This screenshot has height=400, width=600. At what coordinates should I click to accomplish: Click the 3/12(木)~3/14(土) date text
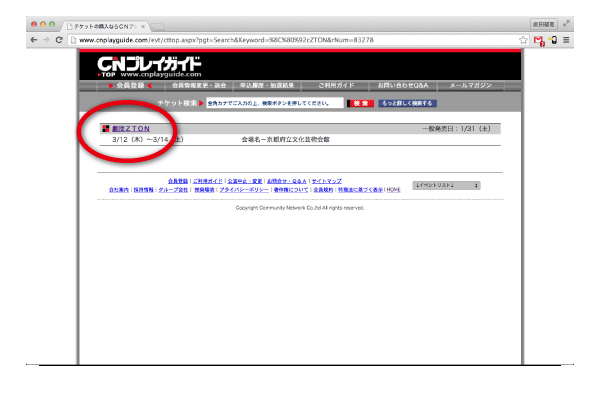pyautogui.click(x=148, y=139)
